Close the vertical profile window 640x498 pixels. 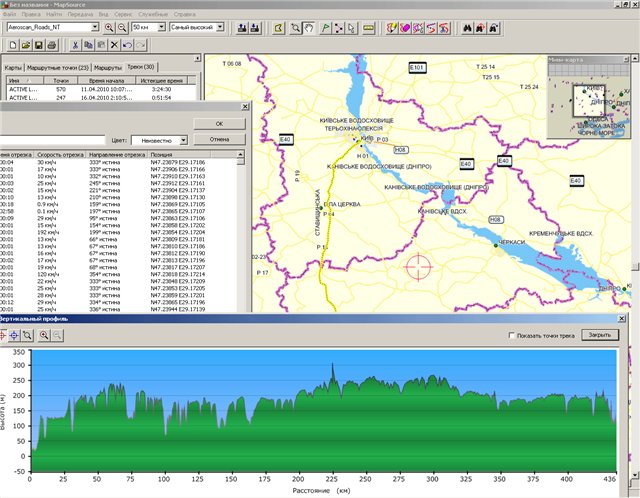pos(622,318)
